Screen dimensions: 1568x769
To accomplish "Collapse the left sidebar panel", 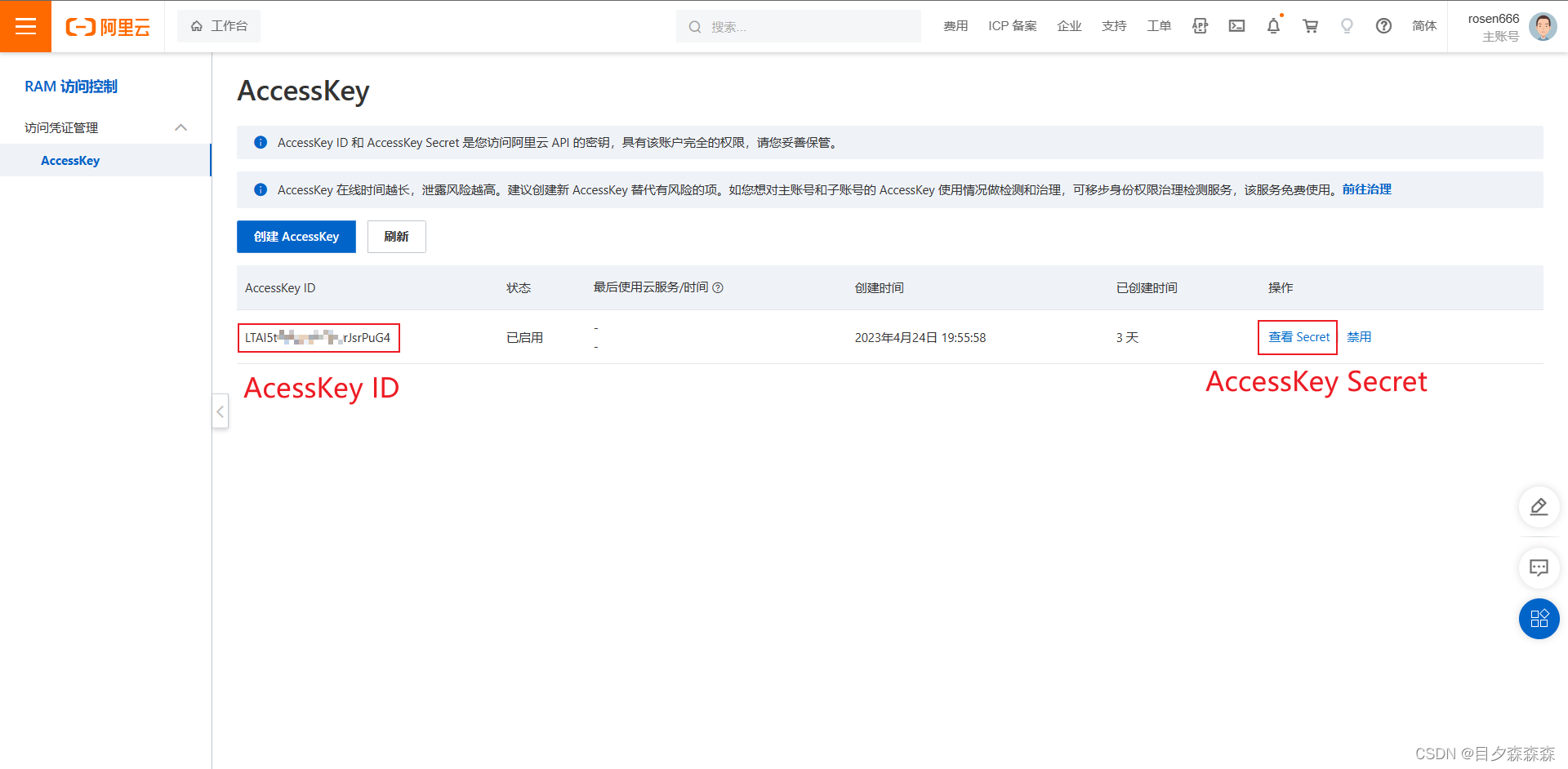I will click(x=220, y=412).
